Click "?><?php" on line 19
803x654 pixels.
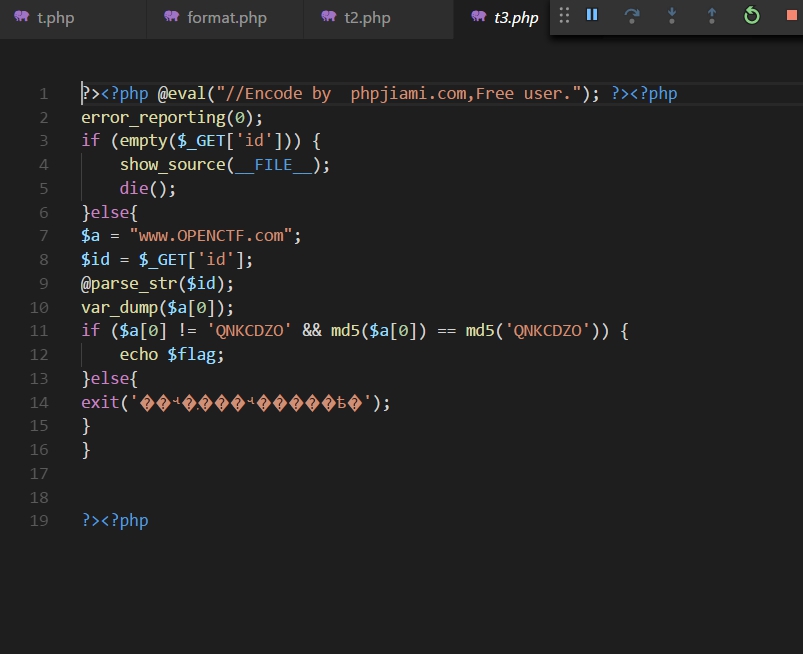click(x=115, y=521)
